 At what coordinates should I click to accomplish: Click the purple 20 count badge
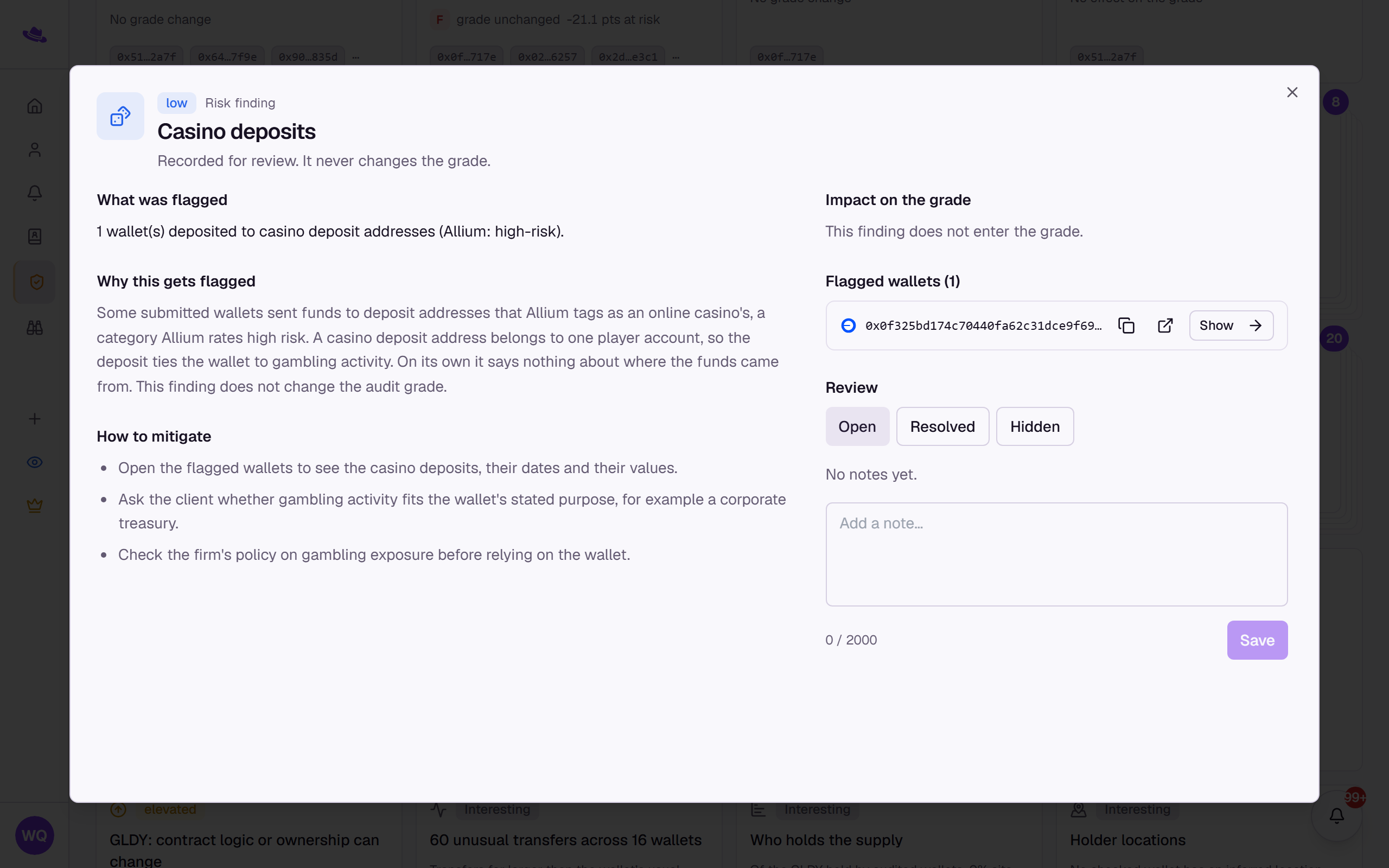pos(1335,338)
